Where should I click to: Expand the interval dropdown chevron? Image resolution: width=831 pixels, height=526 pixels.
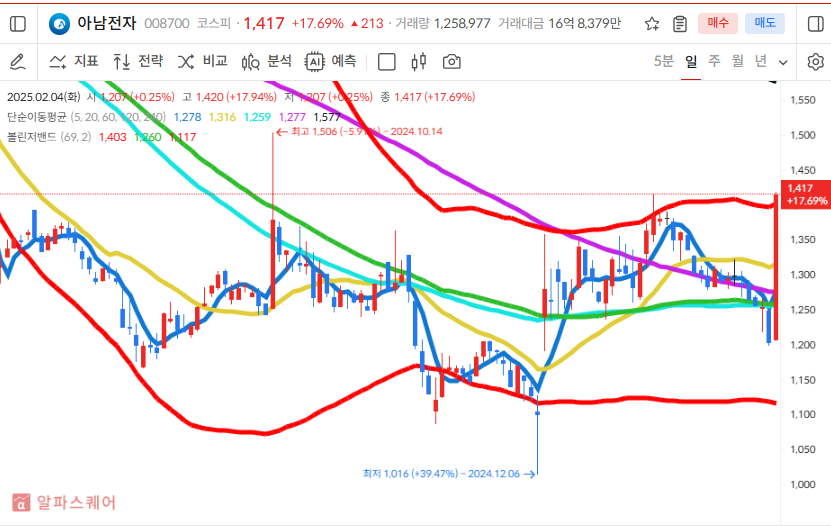(x=783, y=63)
